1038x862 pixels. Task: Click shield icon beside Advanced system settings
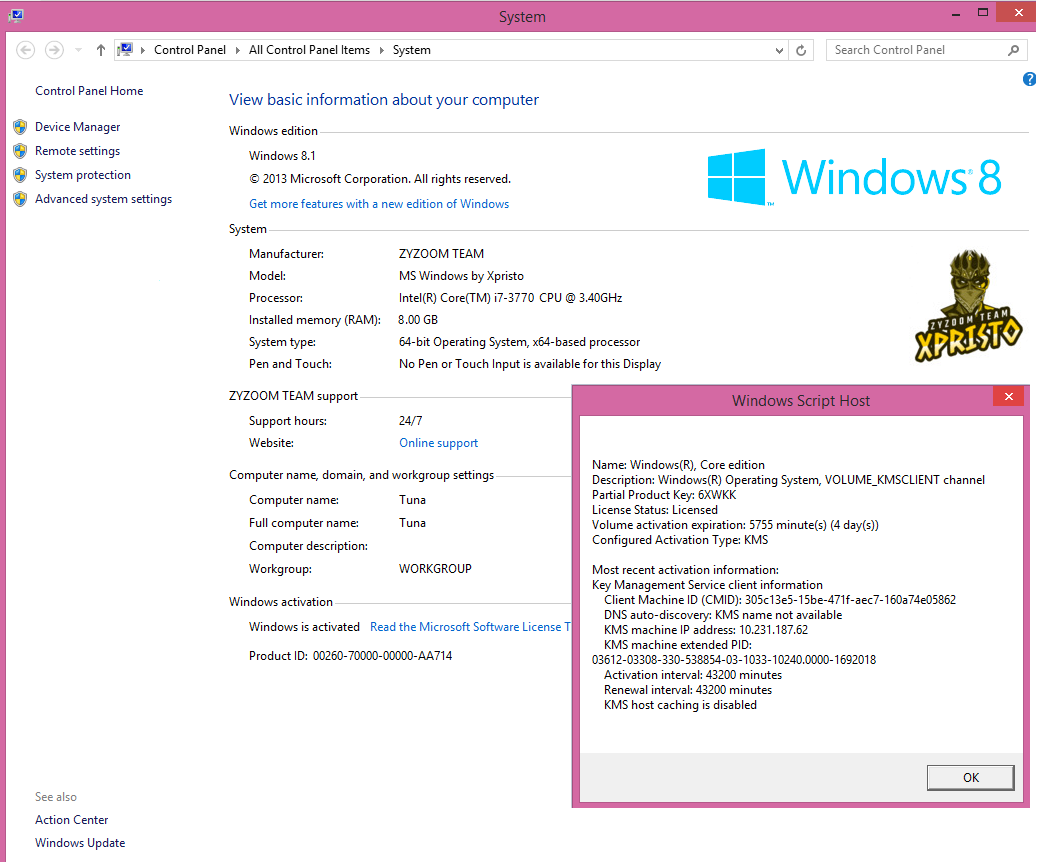[x=21, y=199]
